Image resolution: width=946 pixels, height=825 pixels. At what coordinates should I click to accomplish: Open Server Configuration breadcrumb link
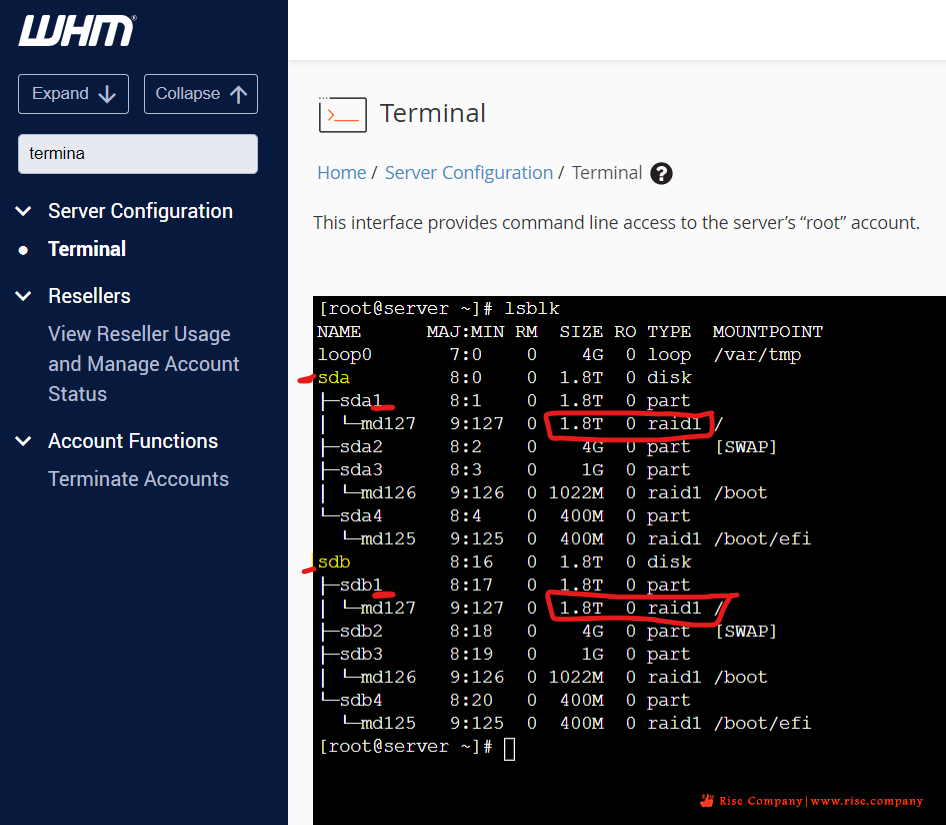point(469,173)
